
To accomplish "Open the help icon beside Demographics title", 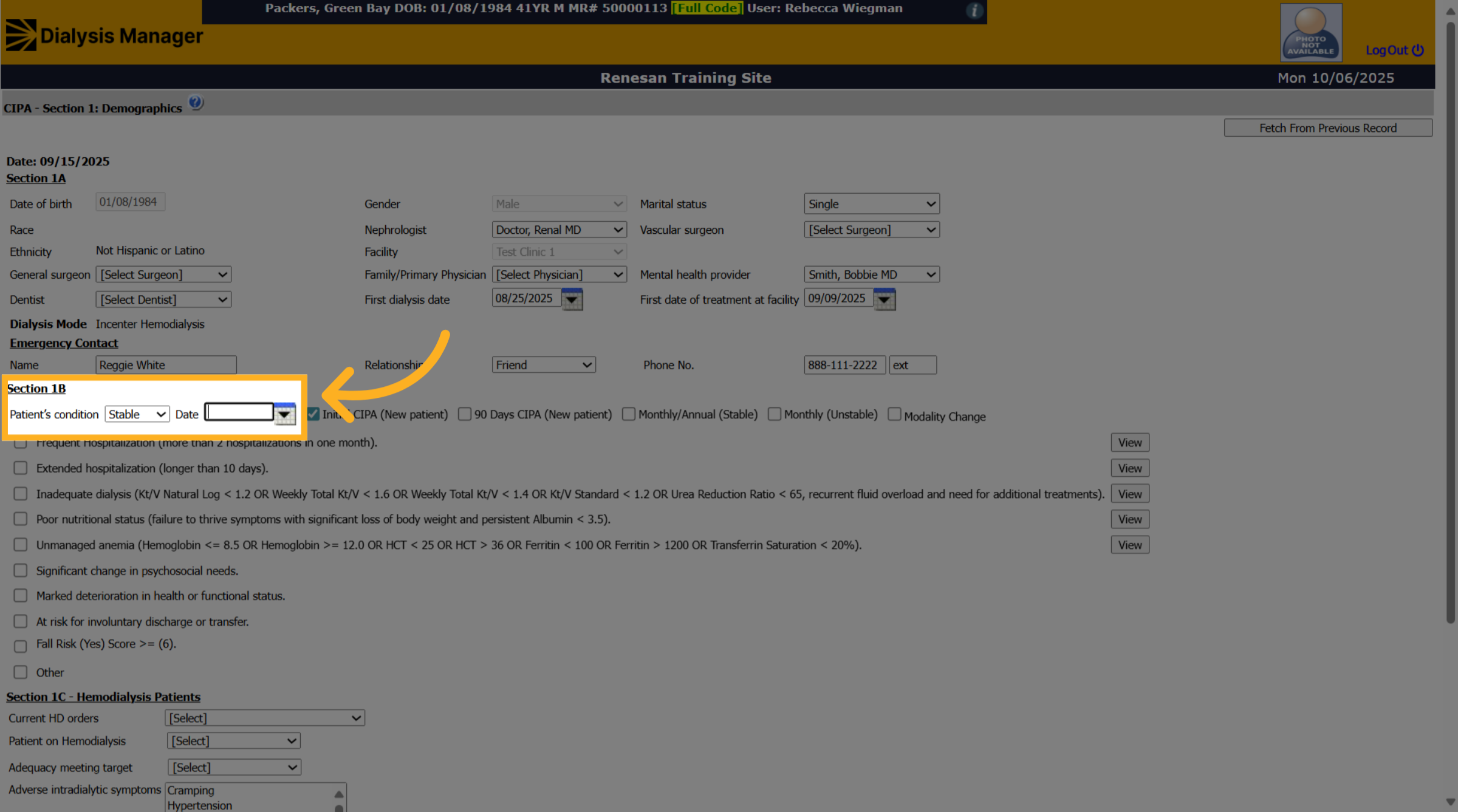I will tap(196, 103).
